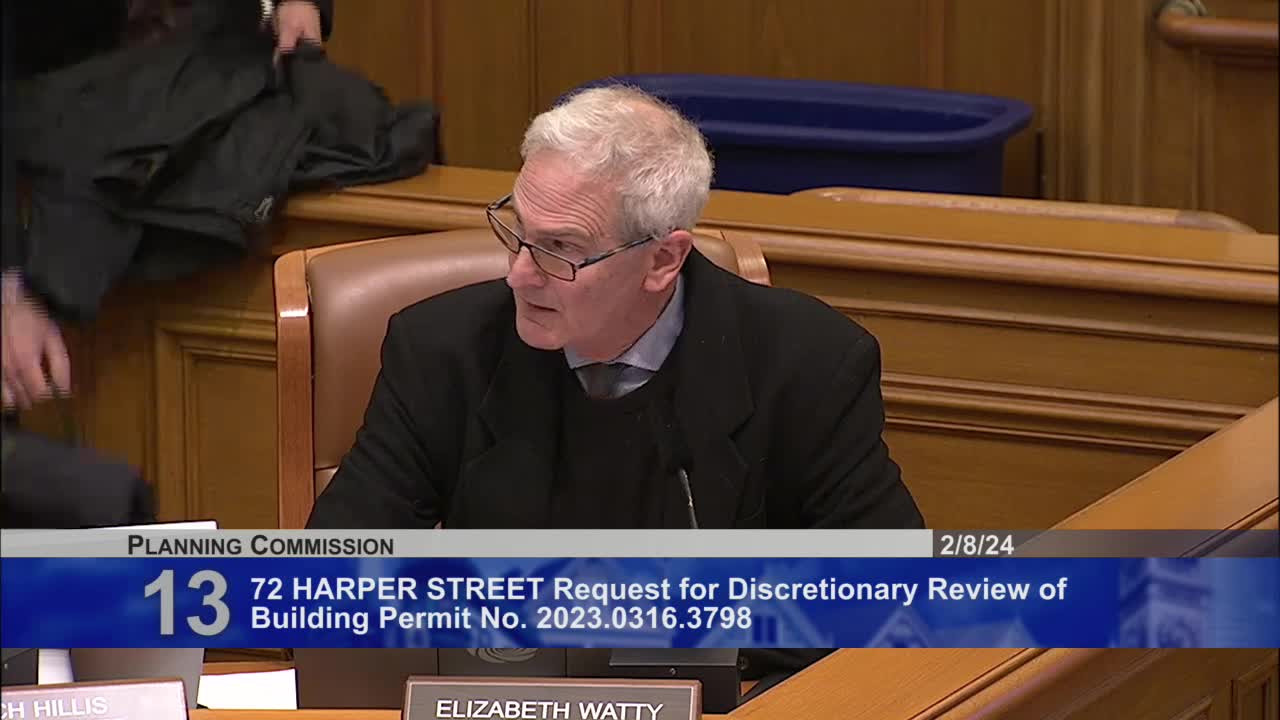Image resolution: width=1280 pixels, height=720 pixels.
Task: Click the microphone in front of the speaker
Action: point(688,495)
